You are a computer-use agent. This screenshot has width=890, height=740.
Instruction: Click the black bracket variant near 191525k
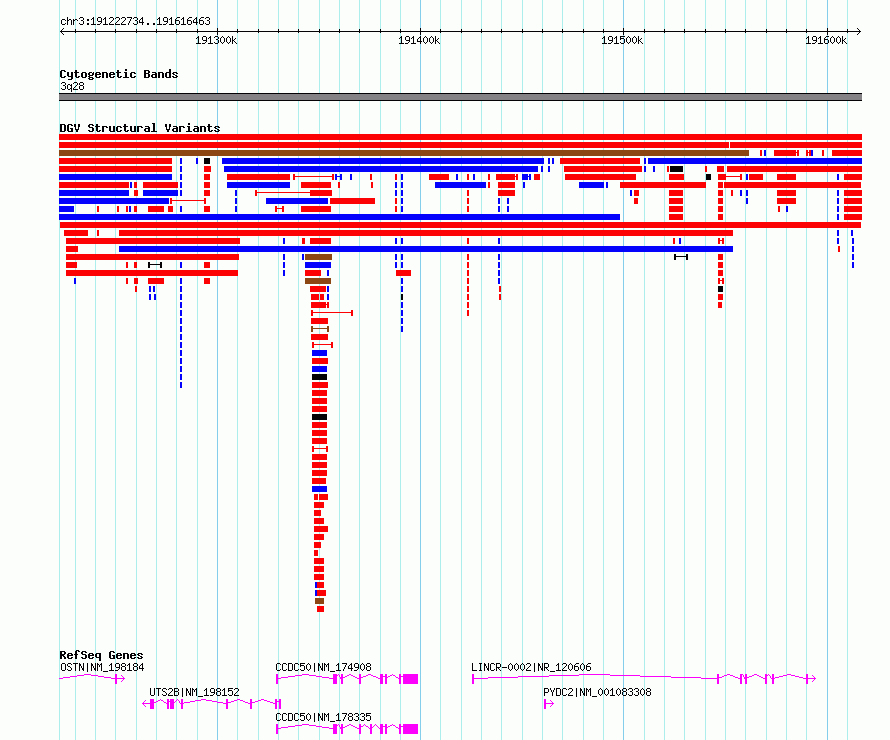pyautogui.click(x=681, y=257)
